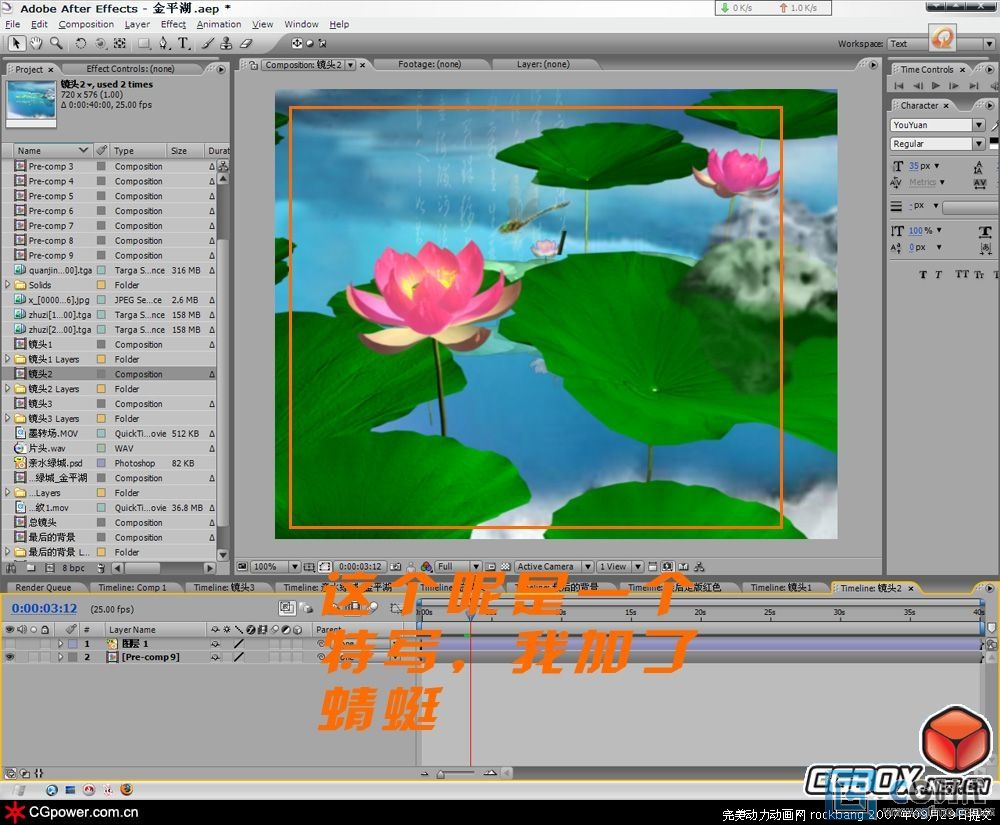Select the Brush tool
The height and width of the screenshot is (825, 1000).
coord(208,43)
